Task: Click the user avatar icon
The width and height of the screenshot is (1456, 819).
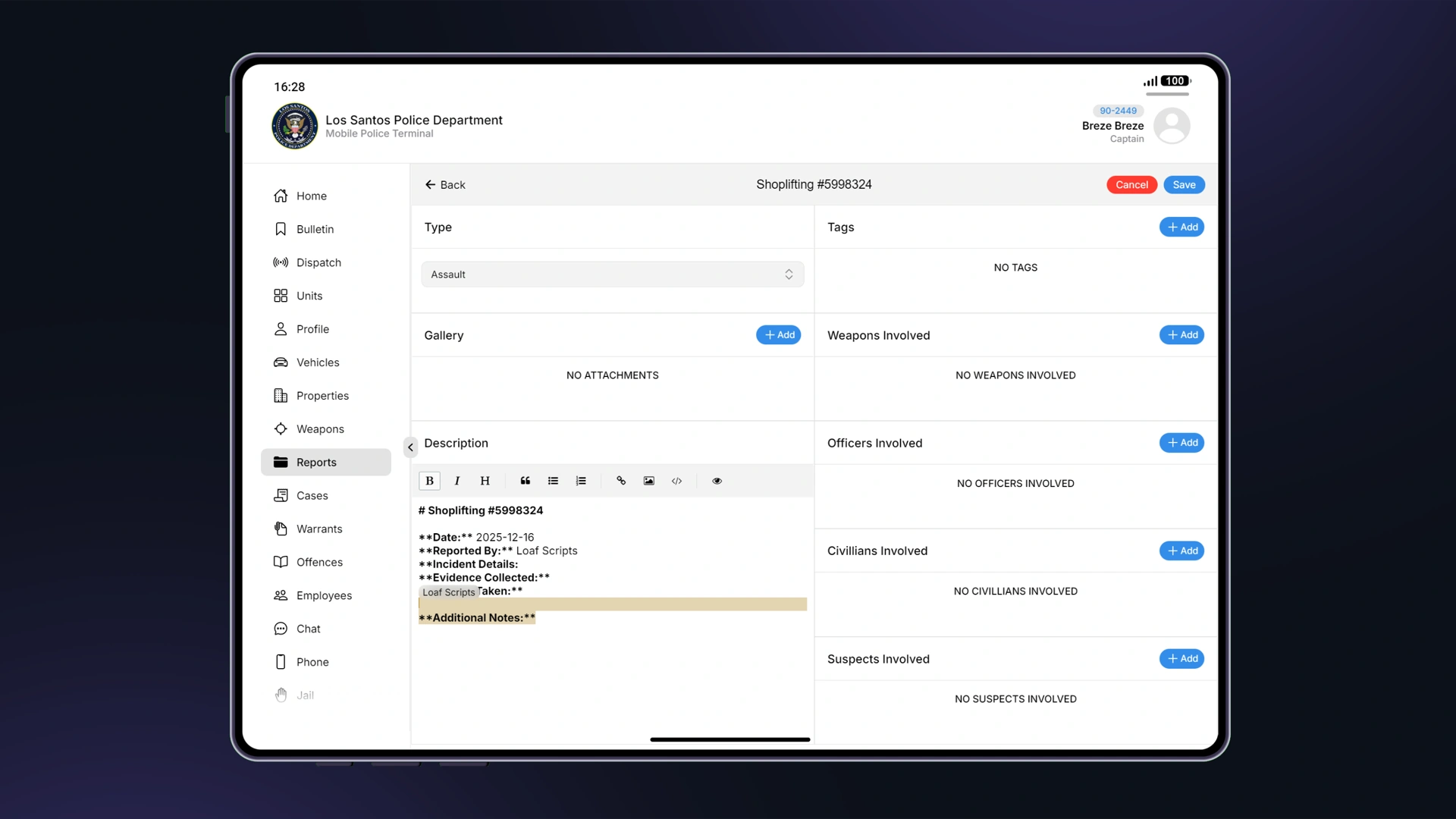Action: (x=1172, y=125)
